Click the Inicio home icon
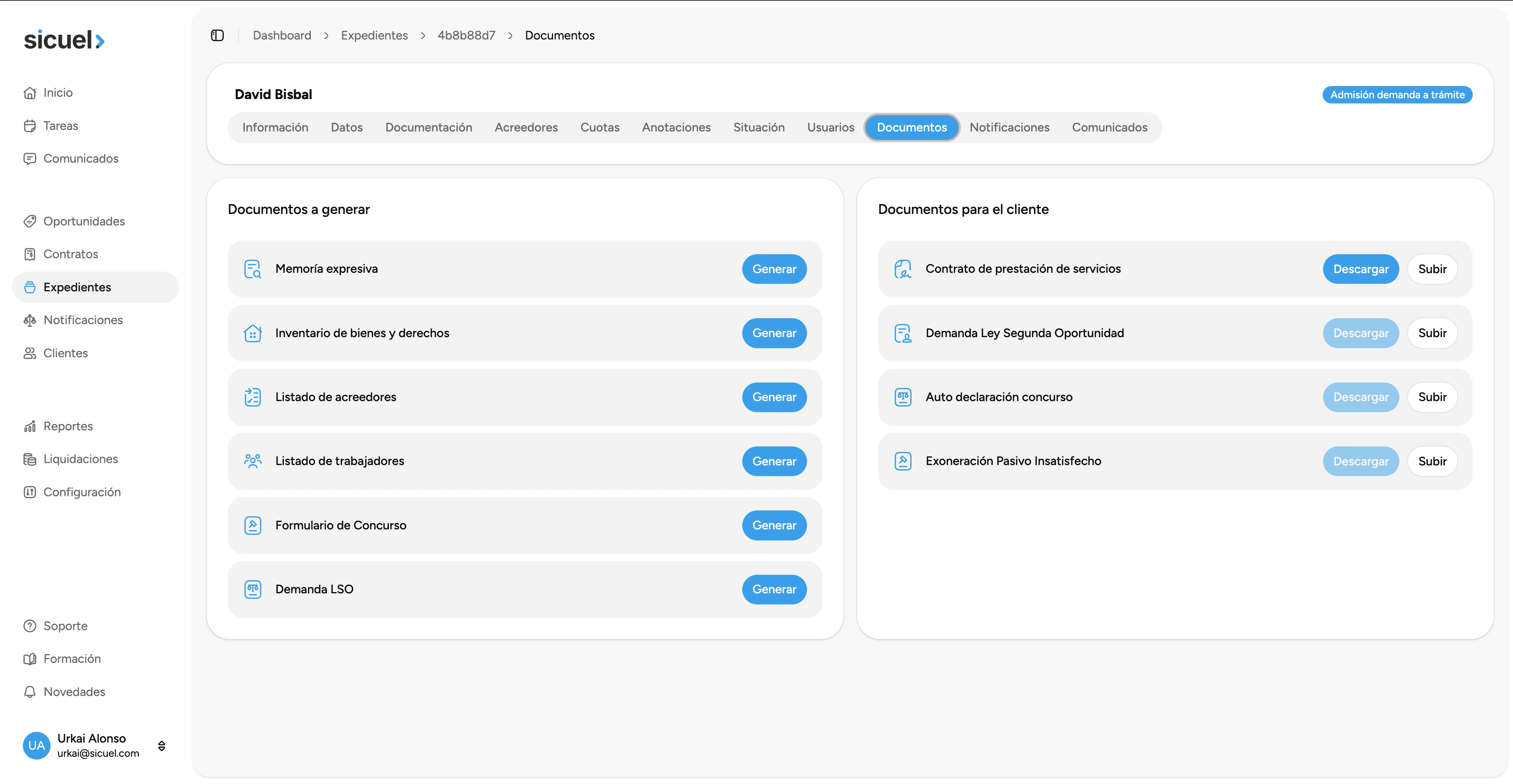The image size is (1513, 784). point(30,93)
